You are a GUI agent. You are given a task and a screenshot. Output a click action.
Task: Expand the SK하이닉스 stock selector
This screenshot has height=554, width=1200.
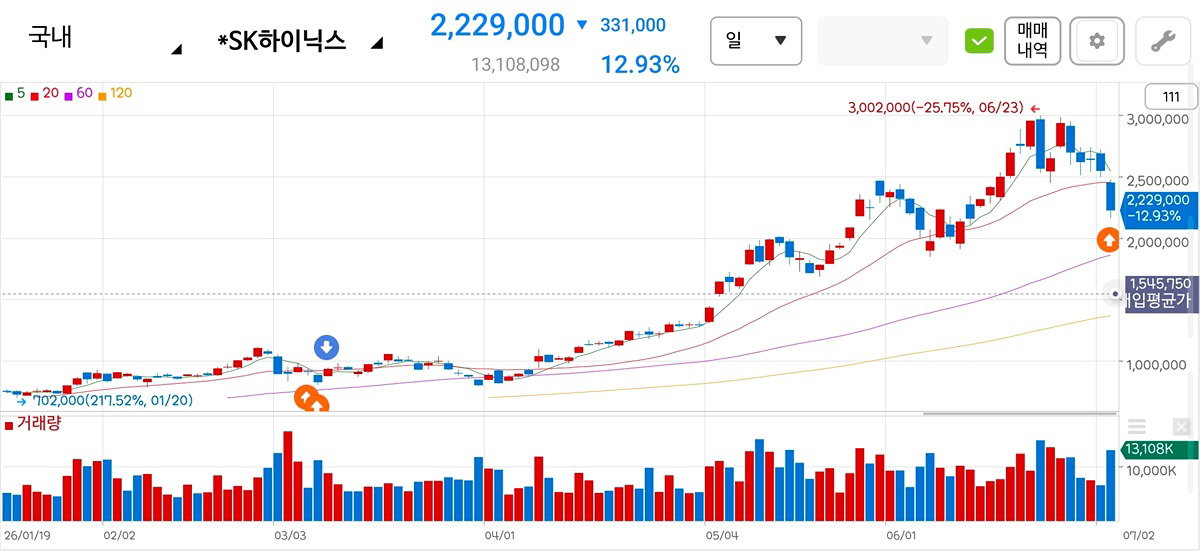coord(298,42)
